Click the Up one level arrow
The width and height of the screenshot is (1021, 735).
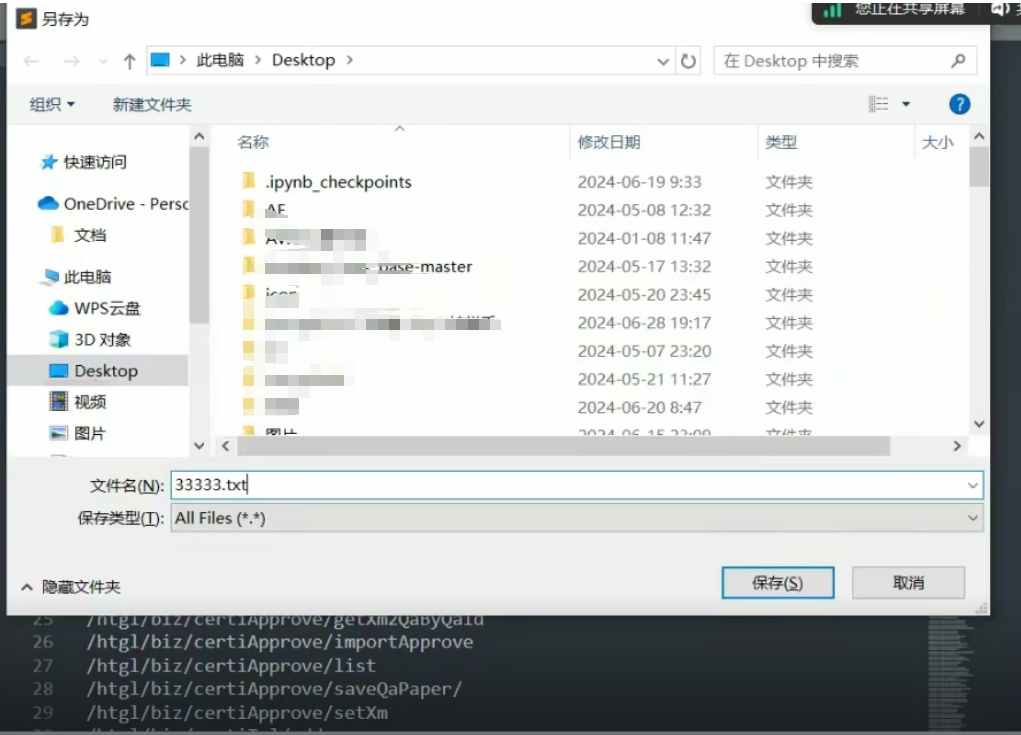129,61
